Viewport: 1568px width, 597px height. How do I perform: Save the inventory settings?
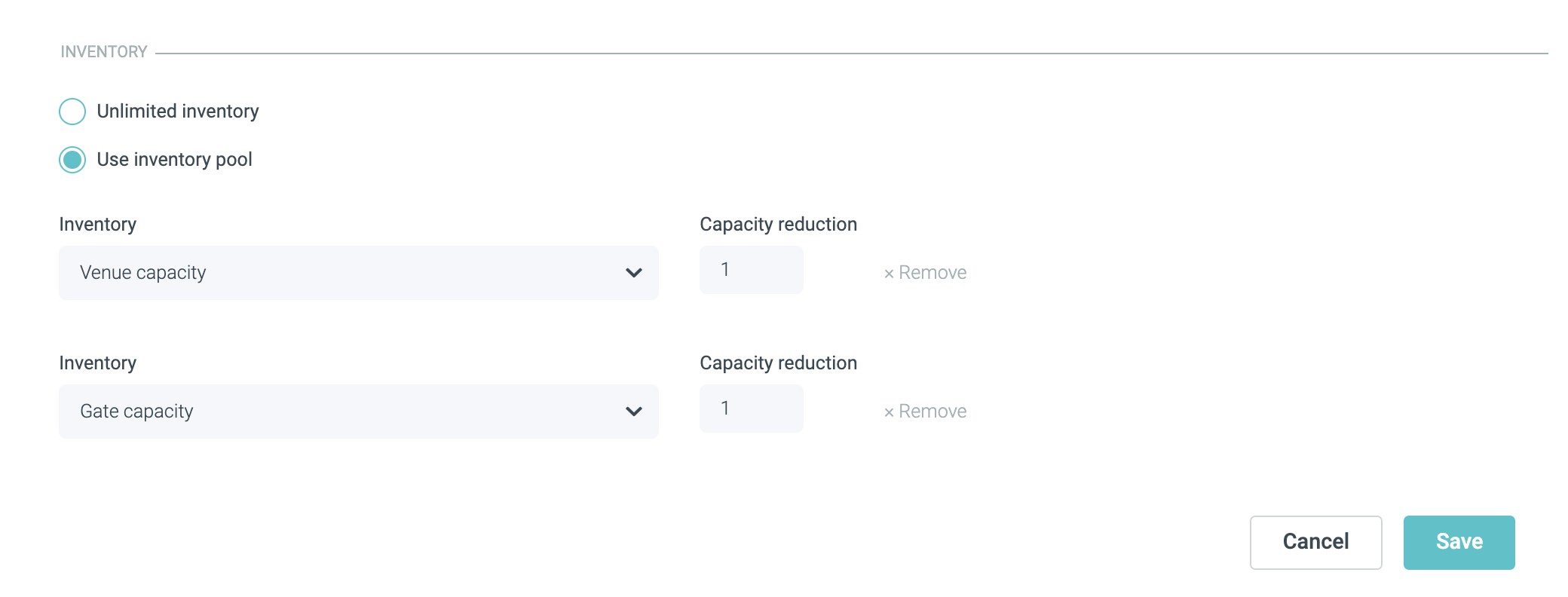pos(1459,542)
